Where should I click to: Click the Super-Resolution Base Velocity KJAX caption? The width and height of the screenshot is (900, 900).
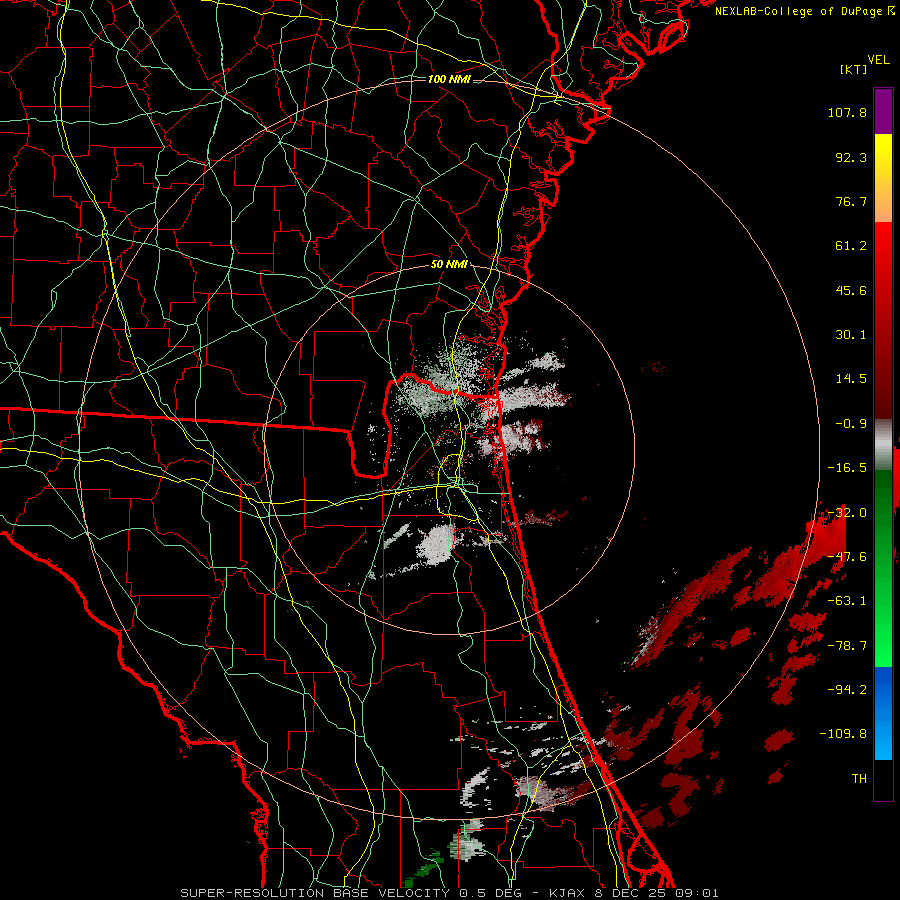pos(449,893)
